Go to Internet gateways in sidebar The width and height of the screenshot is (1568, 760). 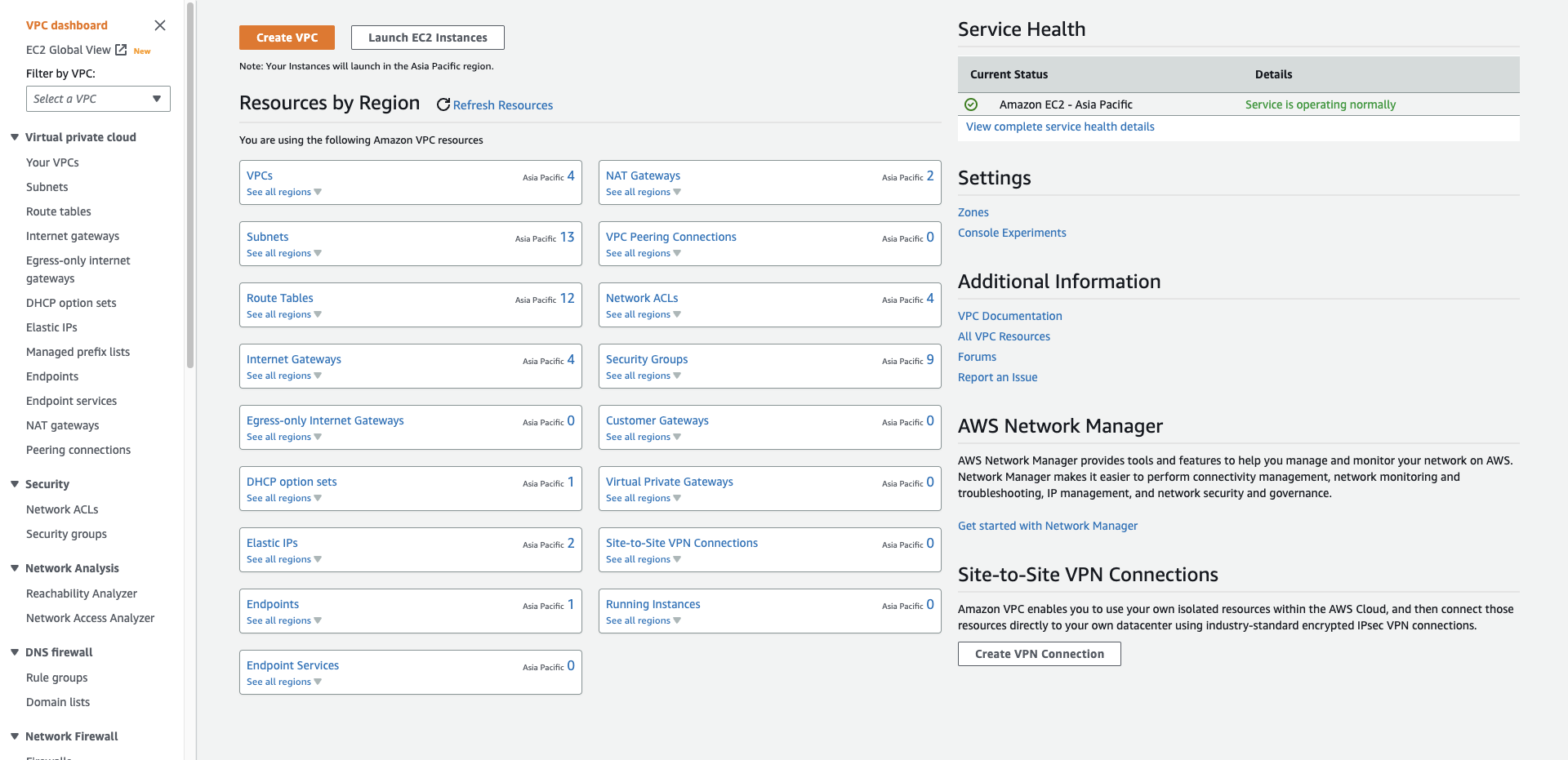tap(73, 236)
